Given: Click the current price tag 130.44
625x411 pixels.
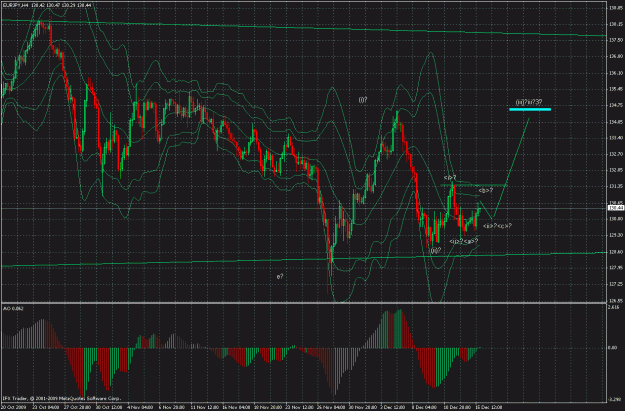Looking at the screenshot, I should (x=614, y=208).
